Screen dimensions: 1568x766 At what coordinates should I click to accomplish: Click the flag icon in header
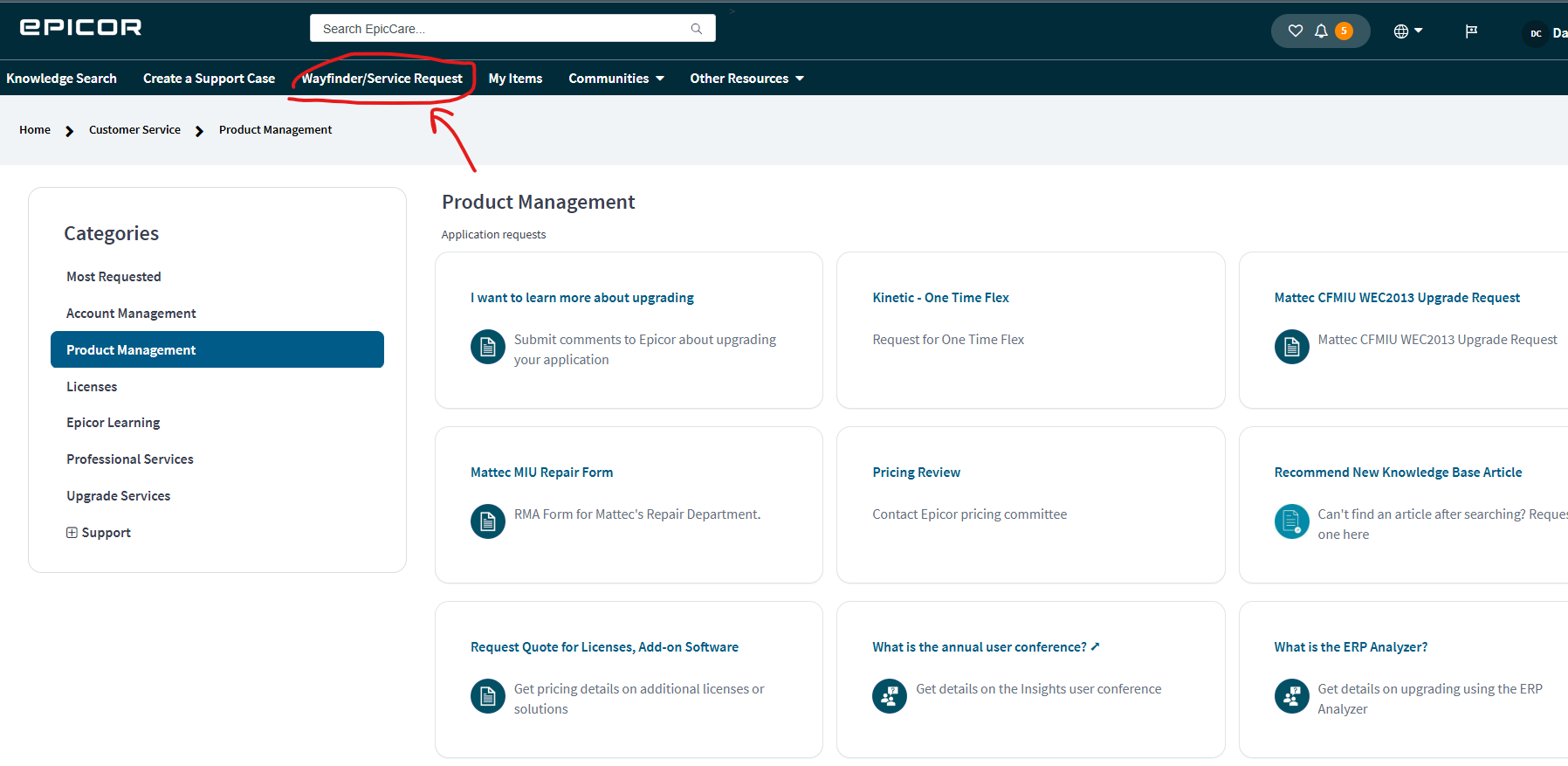[1471, 31]
